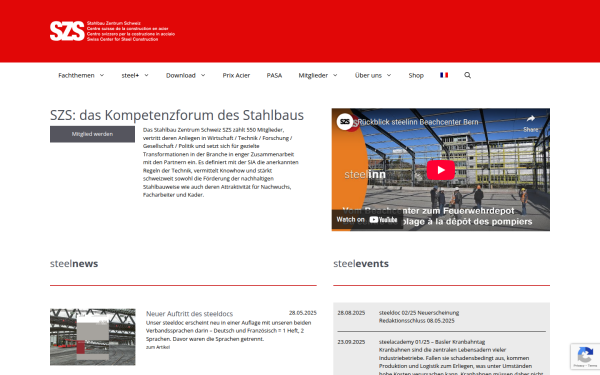The height and width of the screenshot is (375, 600).
Task: Expand the Mitglieder menu chevron
Action: pyautogui.click(x=335, y=75)
